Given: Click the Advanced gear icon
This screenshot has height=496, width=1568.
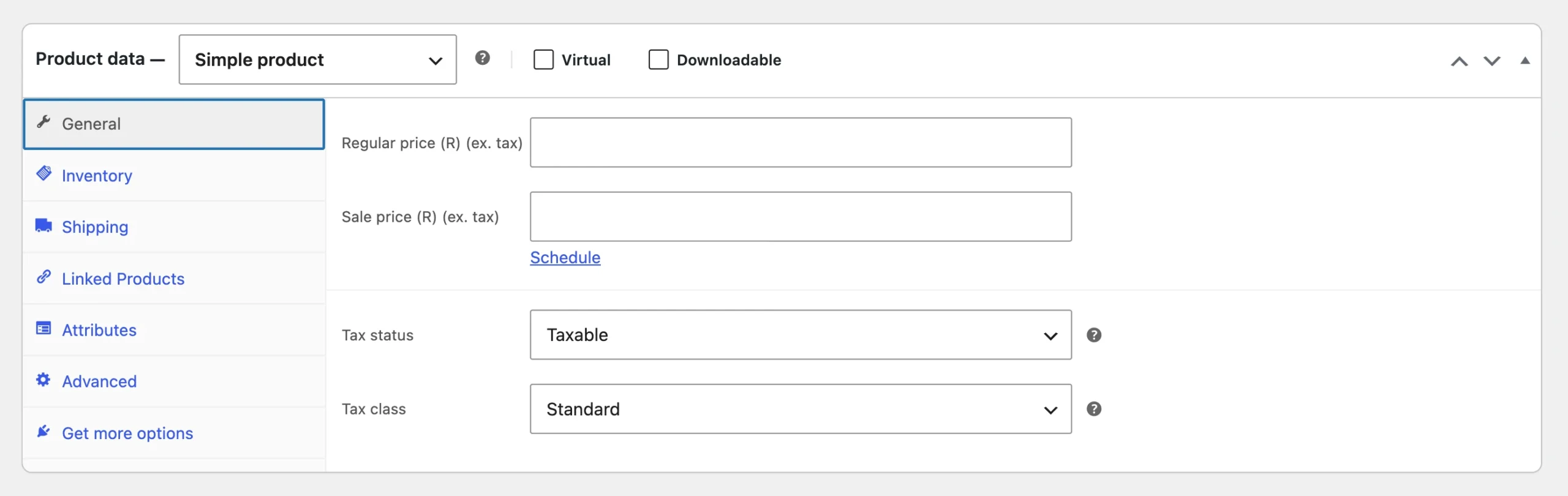Looking at the screenshot, I should [43, 380].
